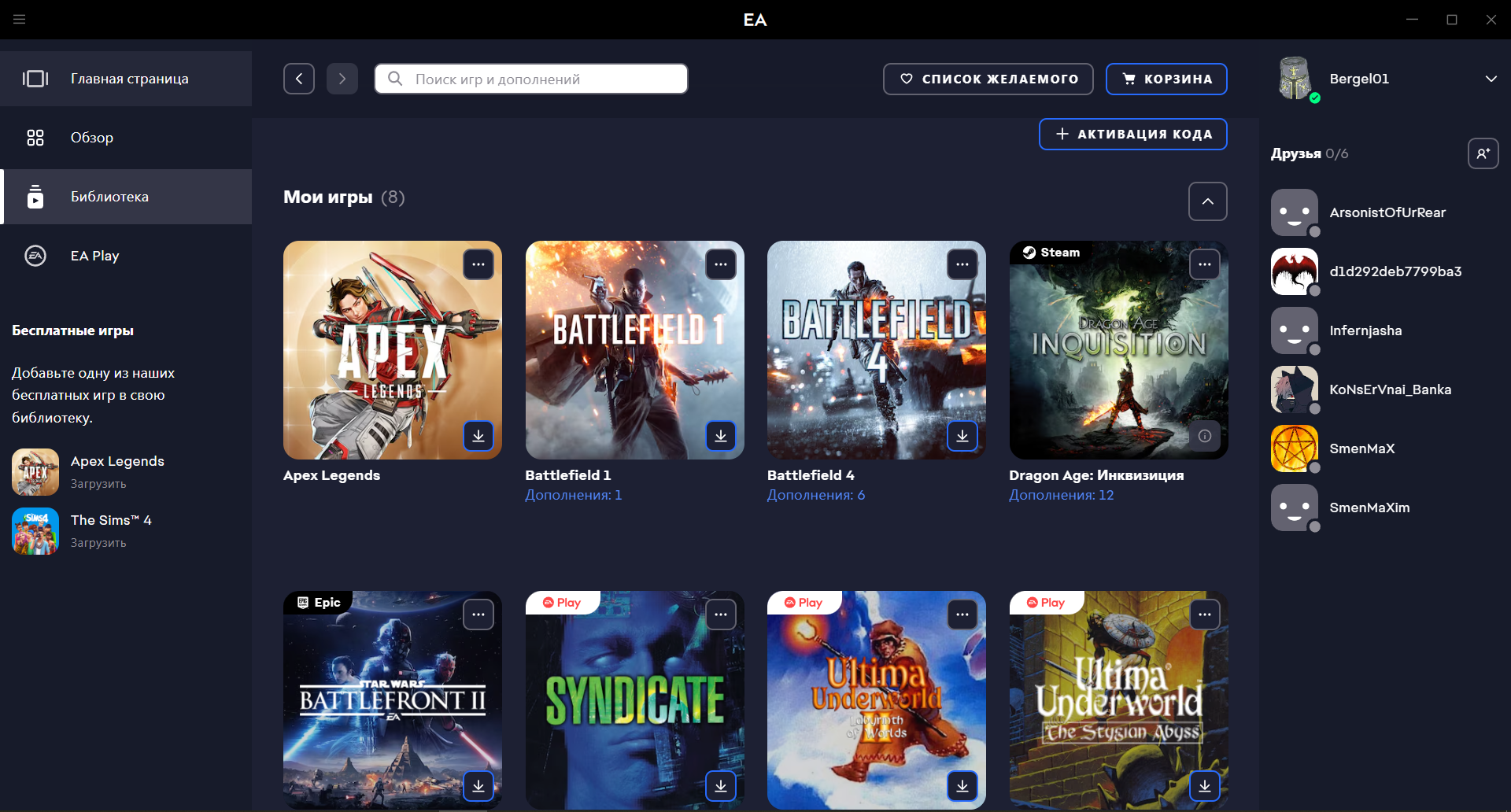Image resolution: width=1511 pixels, height=812 pixels.
Task: Select Библиотека in the sidebar
Action: tap(126, 197)
